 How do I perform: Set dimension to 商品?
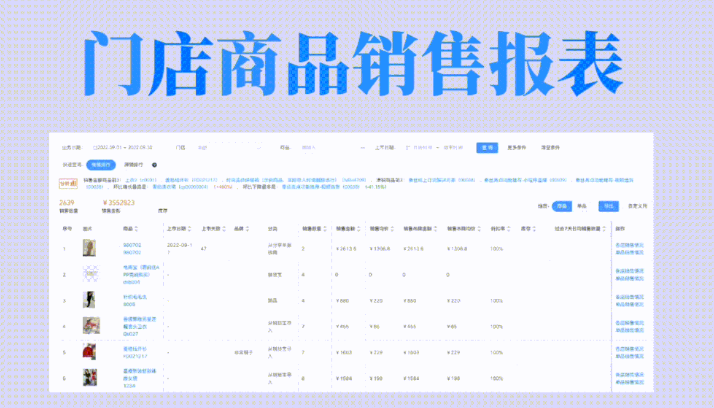click(561, 206)
